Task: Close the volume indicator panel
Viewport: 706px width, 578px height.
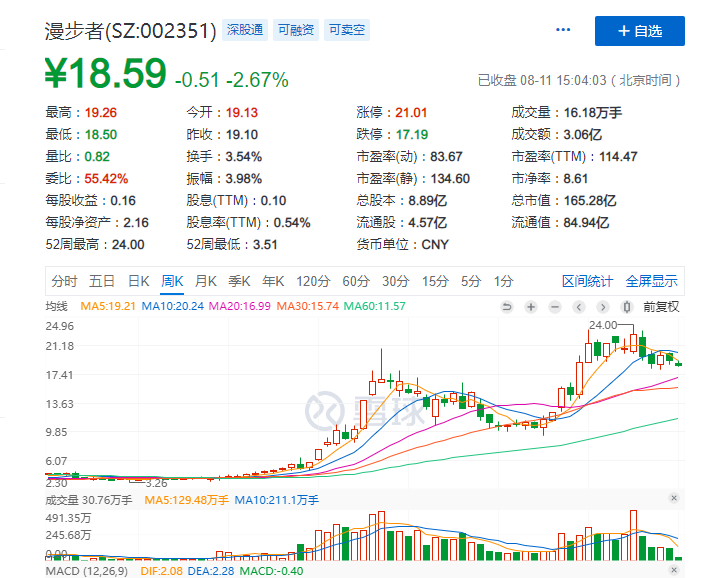Action: point(674,498)
